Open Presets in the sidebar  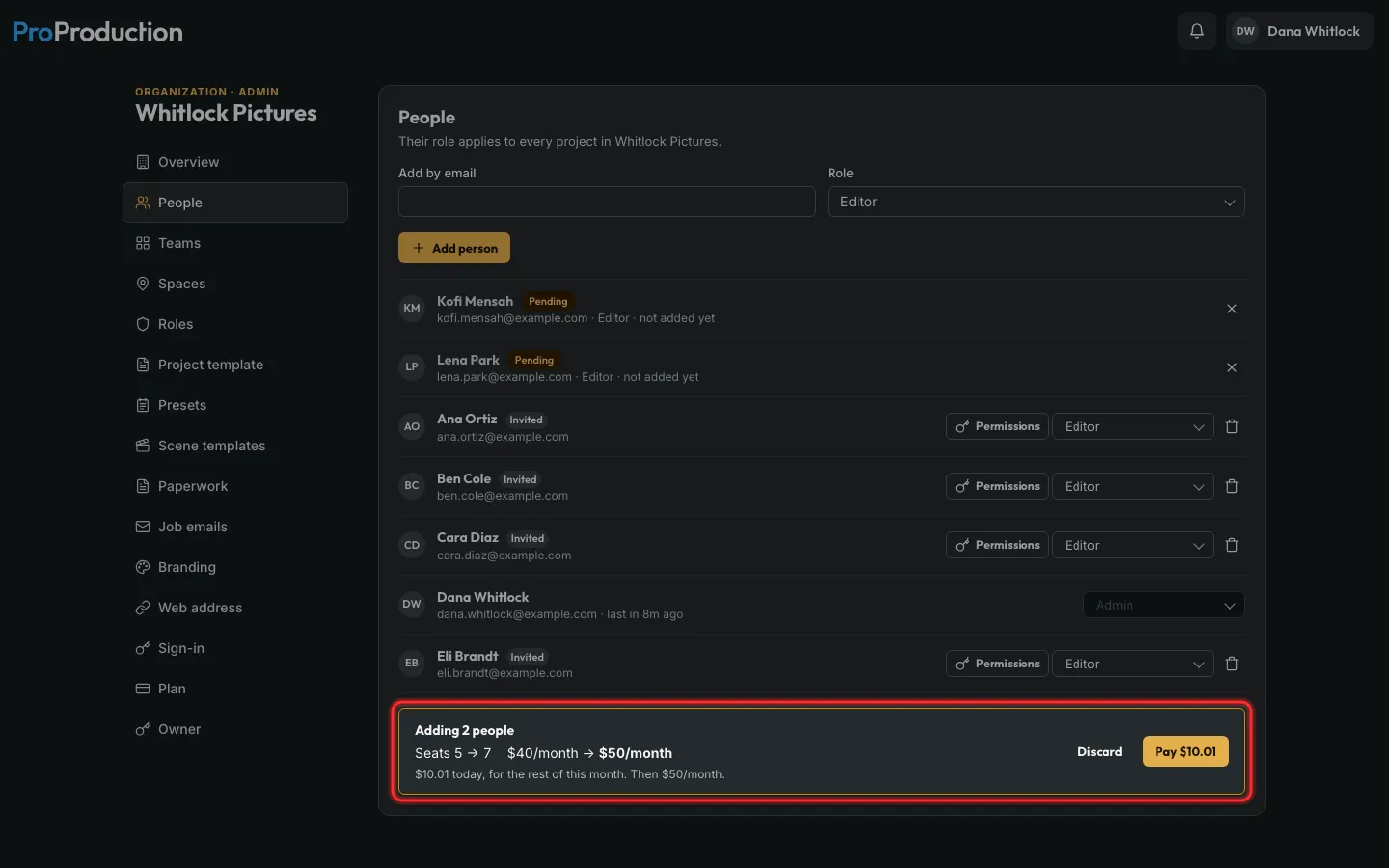[235, 405]
